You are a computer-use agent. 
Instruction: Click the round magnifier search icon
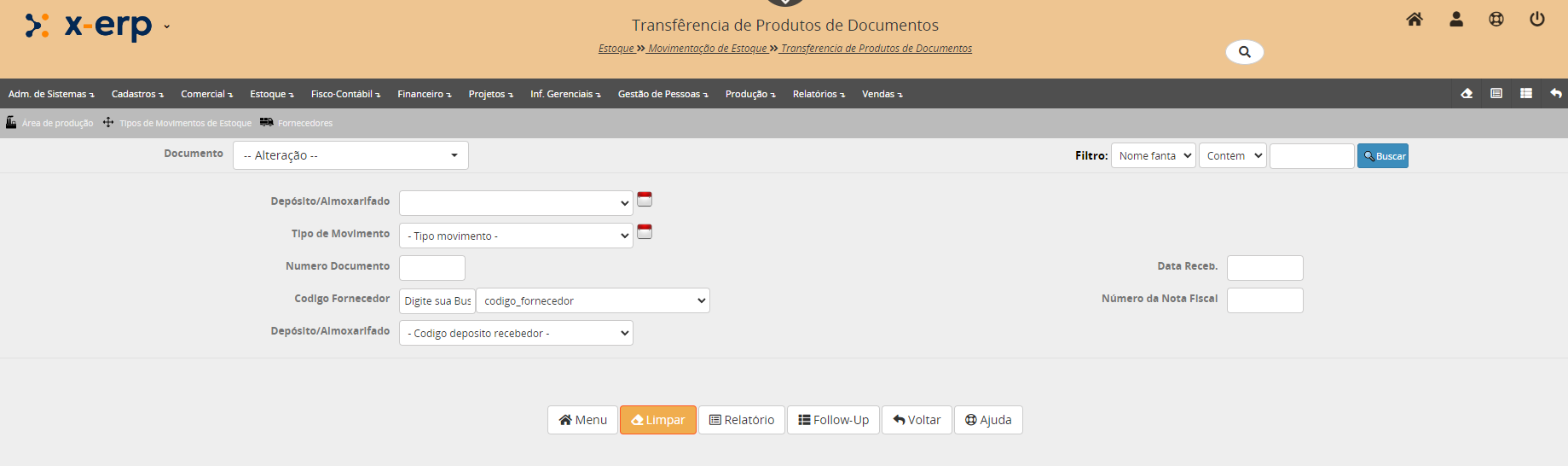(x=1244, y=52)
